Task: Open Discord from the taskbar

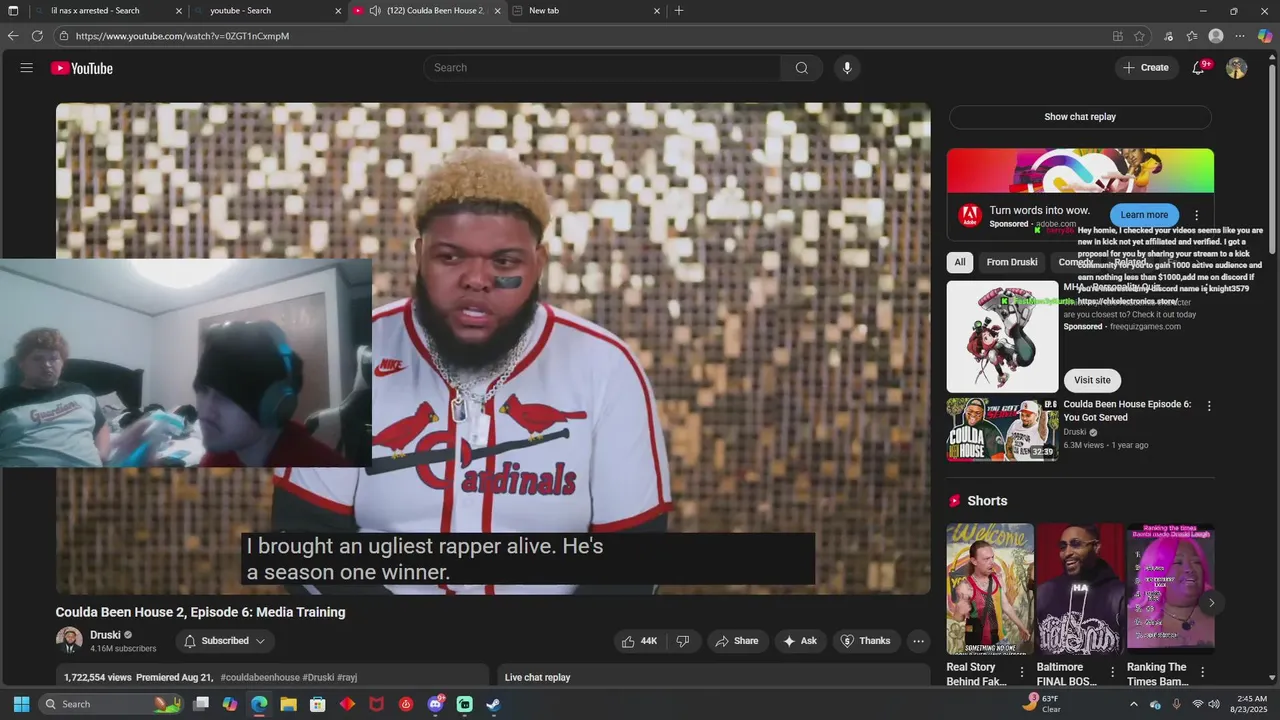Action: 435,704
